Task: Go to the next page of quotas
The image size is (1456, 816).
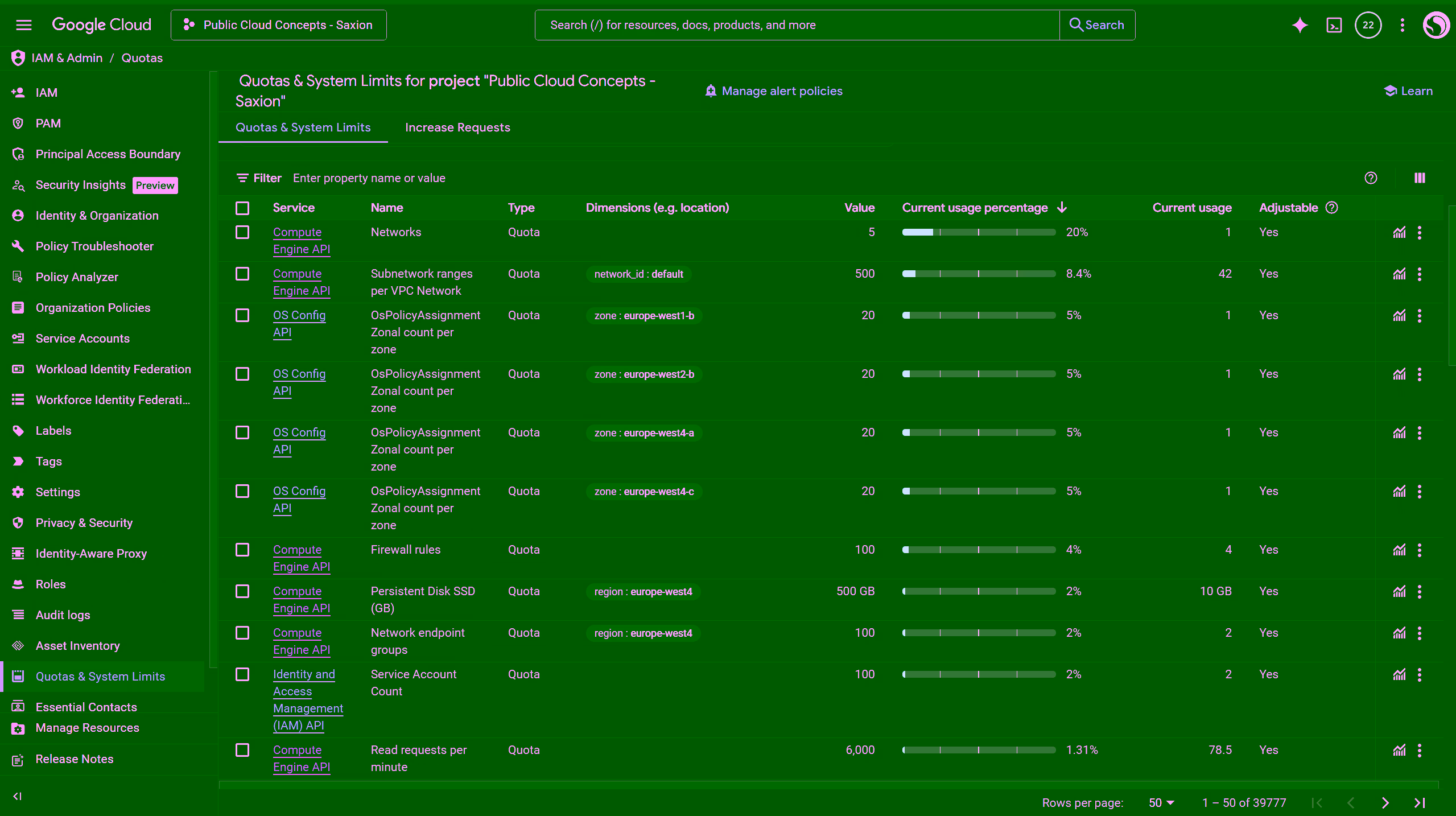Action: [x=1385, y=802]
